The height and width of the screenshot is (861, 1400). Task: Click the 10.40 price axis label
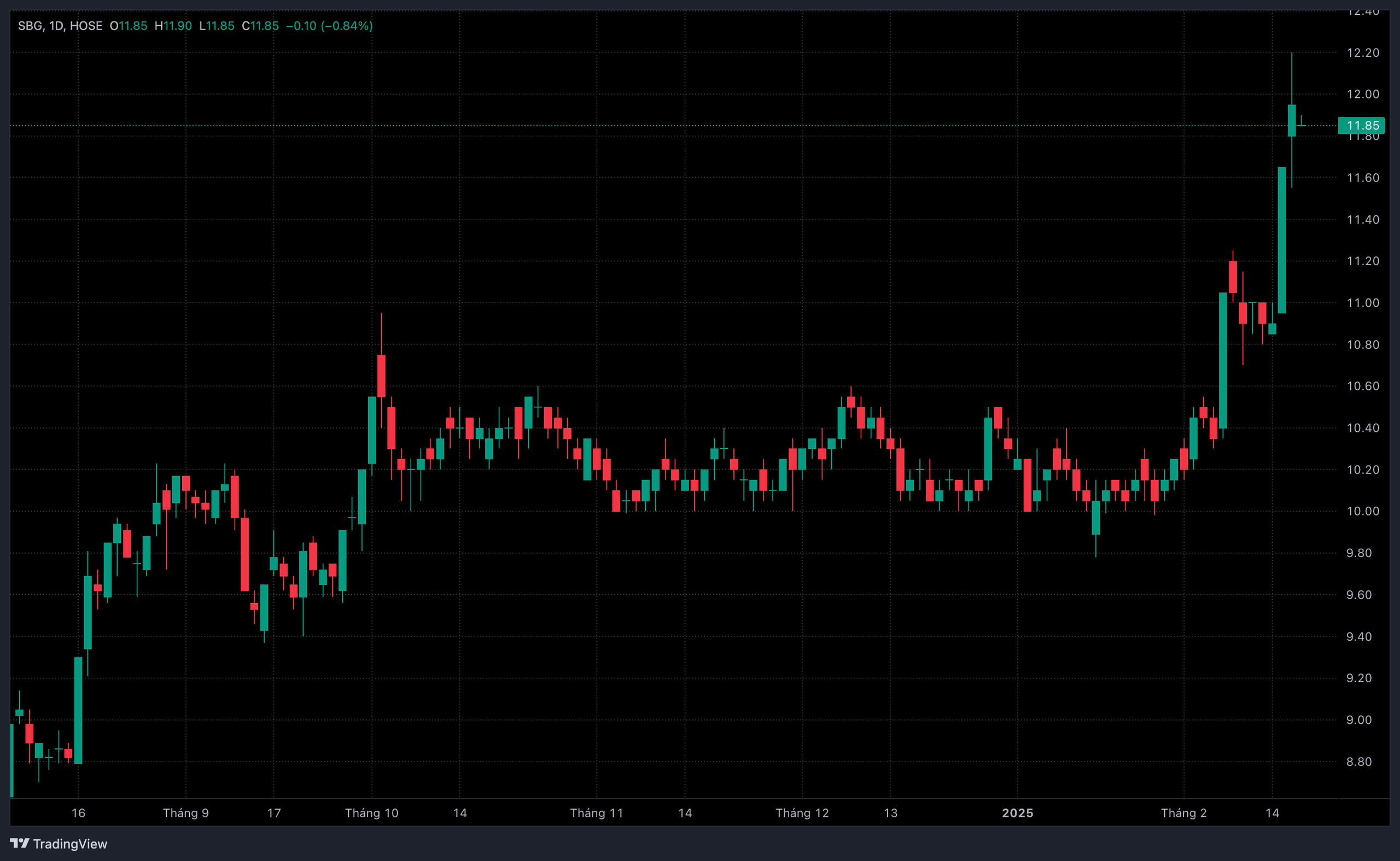point(1363,427)
